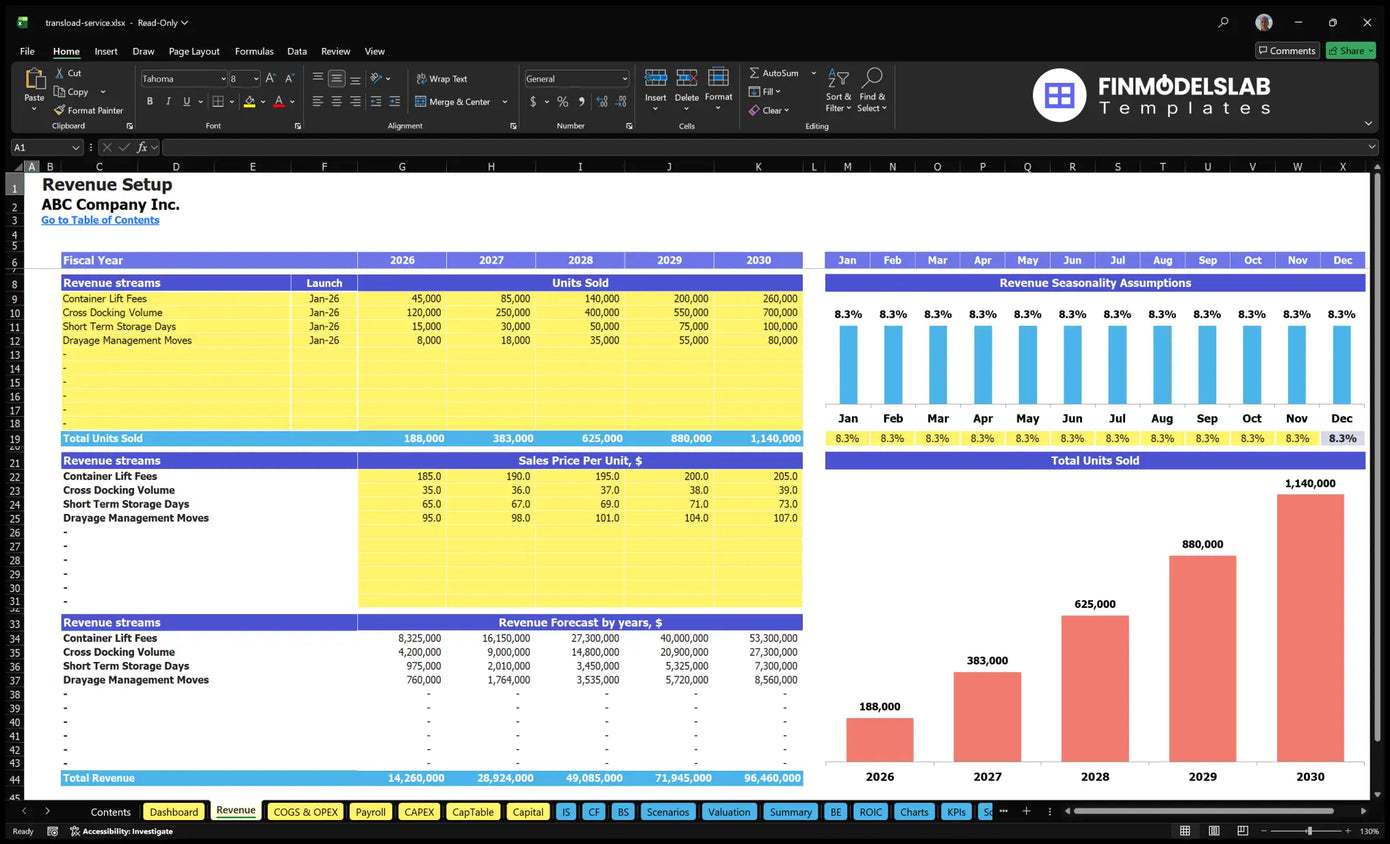Click Decrease Decimal icon

[620, 101]
